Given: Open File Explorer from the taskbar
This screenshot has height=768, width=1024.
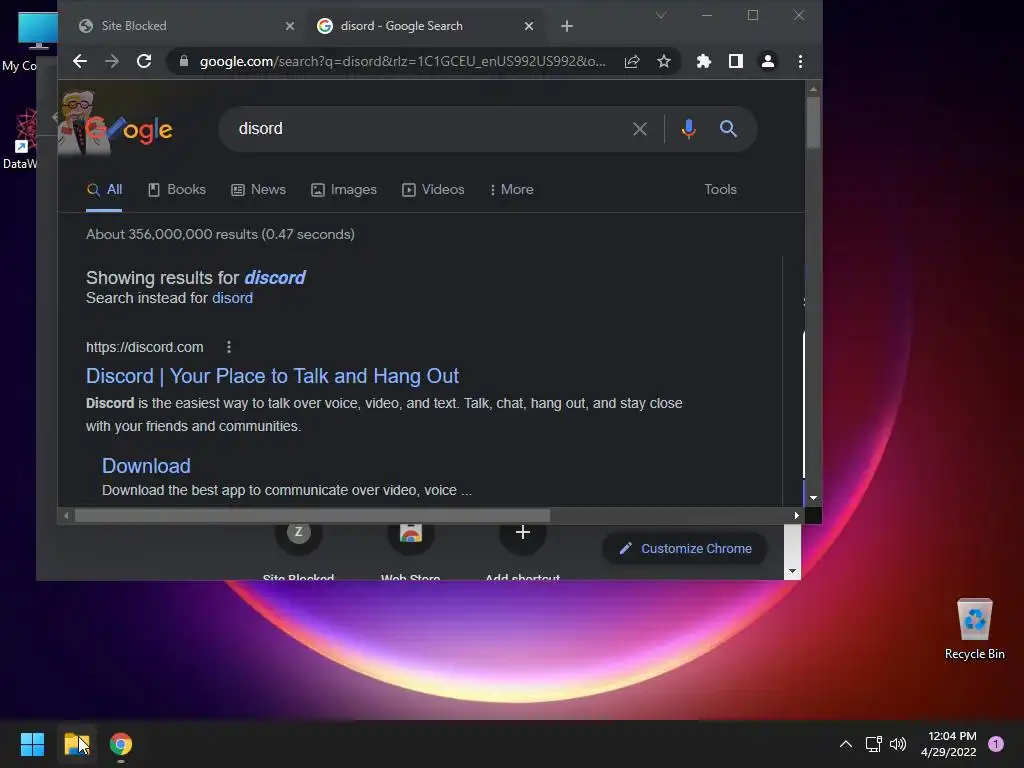Looking at the screenshot, I should [x=77, y=744].
